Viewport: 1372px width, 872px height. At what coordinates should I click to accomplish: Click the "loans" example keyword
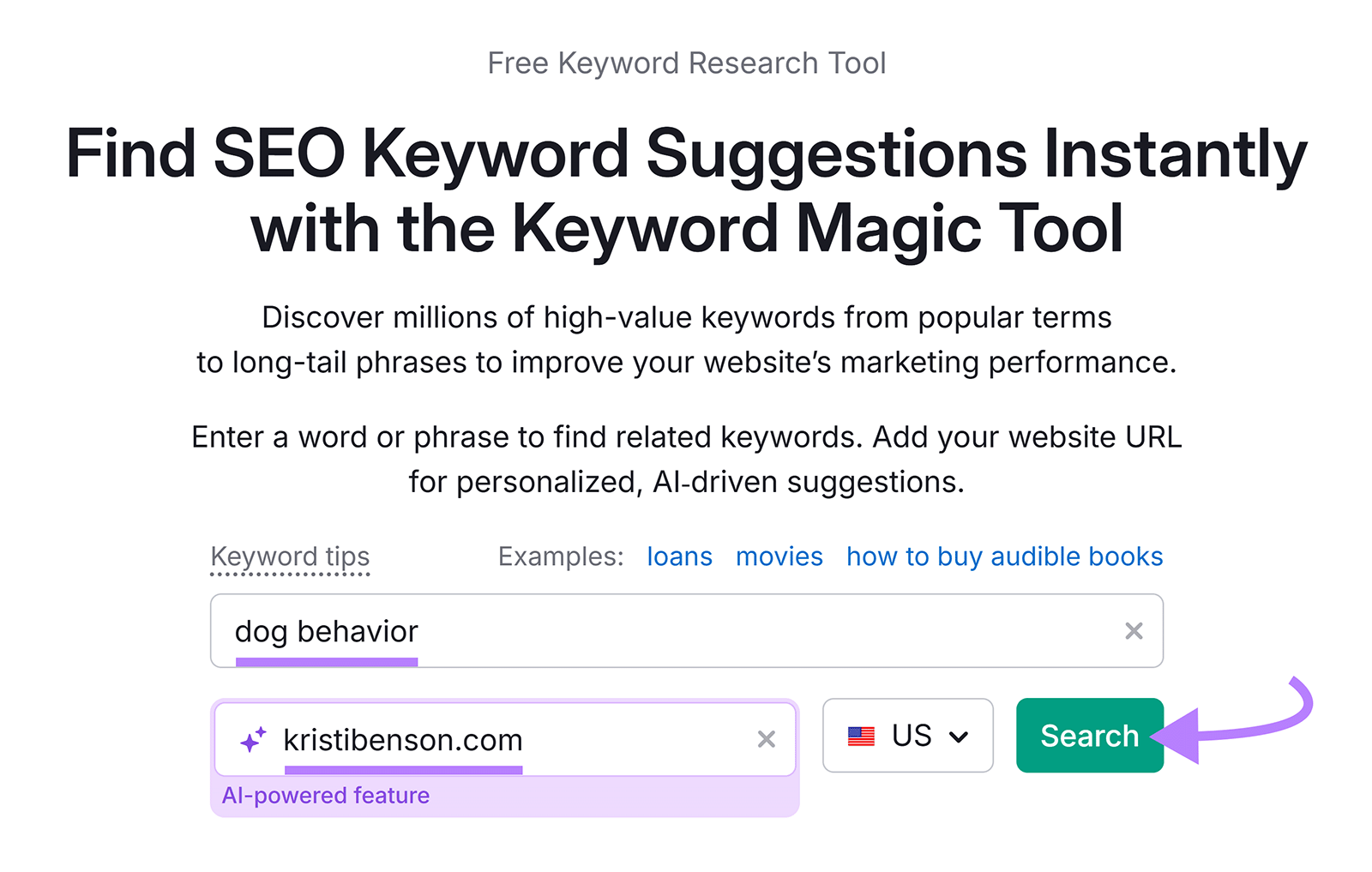[678, 556]
